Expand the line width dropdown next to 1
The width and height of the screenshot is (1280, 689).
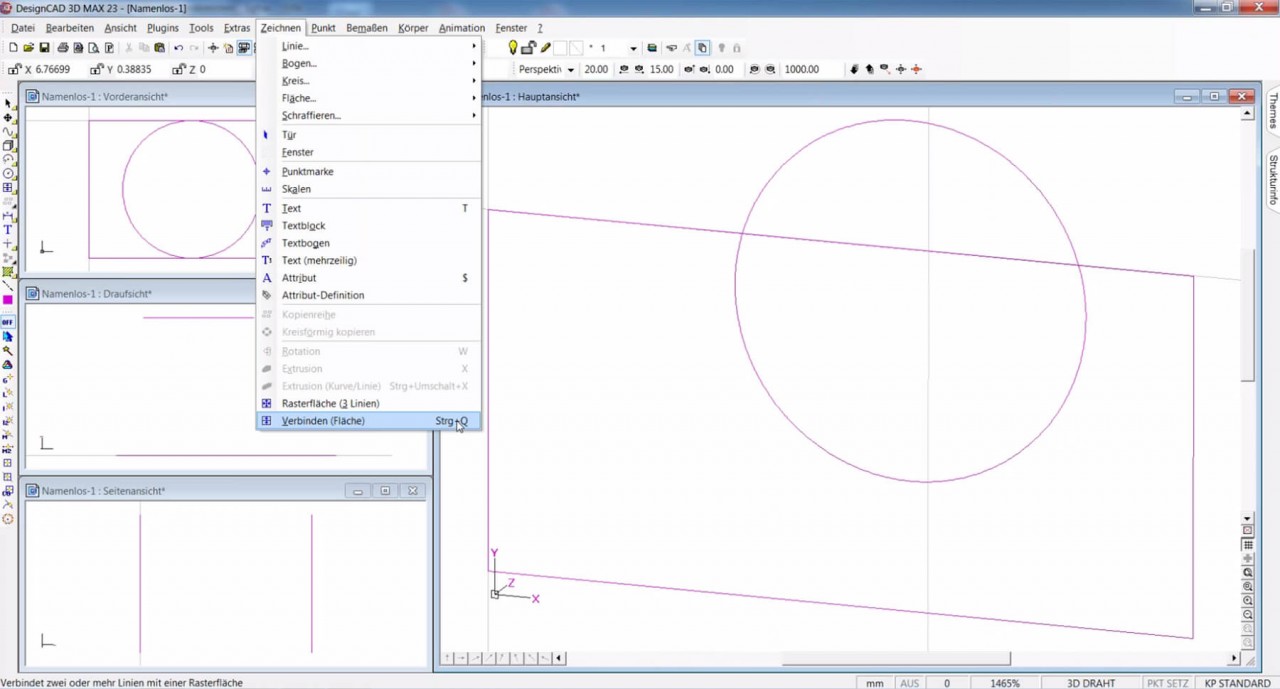633,47
